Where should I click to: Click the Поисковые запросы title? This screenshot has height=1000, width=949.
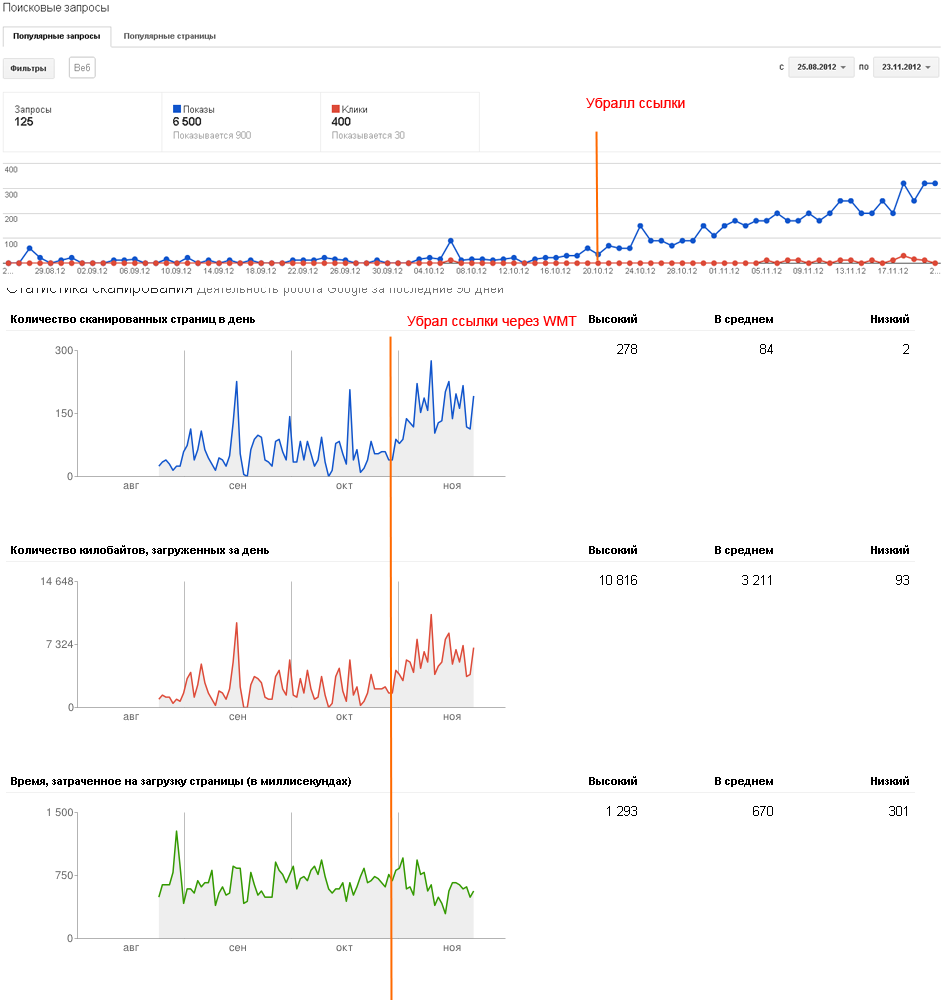tap(56, 8)
